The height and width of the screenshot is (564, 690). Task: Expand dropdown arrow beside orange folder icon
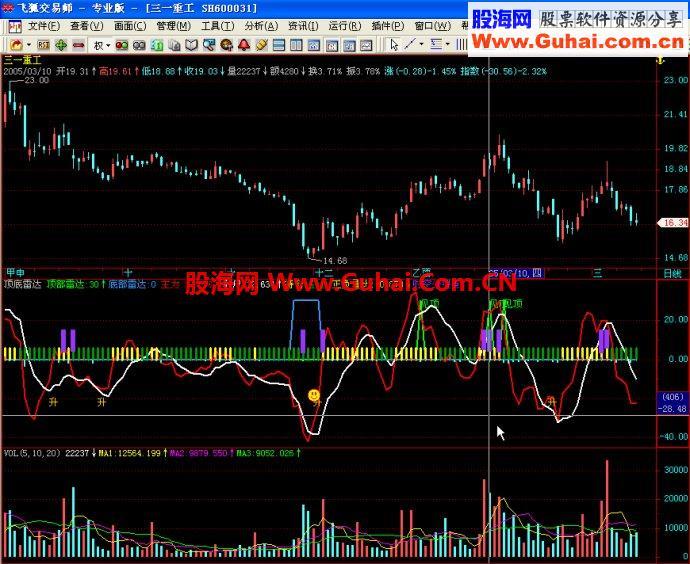tap(29, 45)
